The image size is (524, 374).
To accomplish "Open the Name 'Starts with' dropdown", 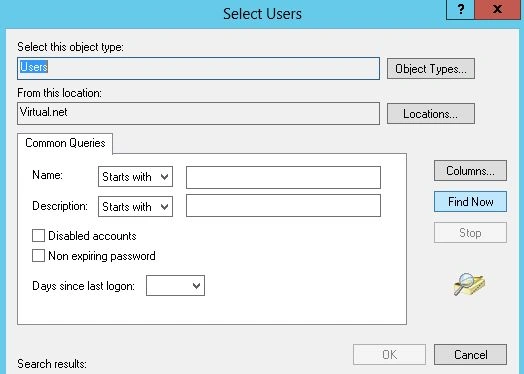I will point(135,176).
